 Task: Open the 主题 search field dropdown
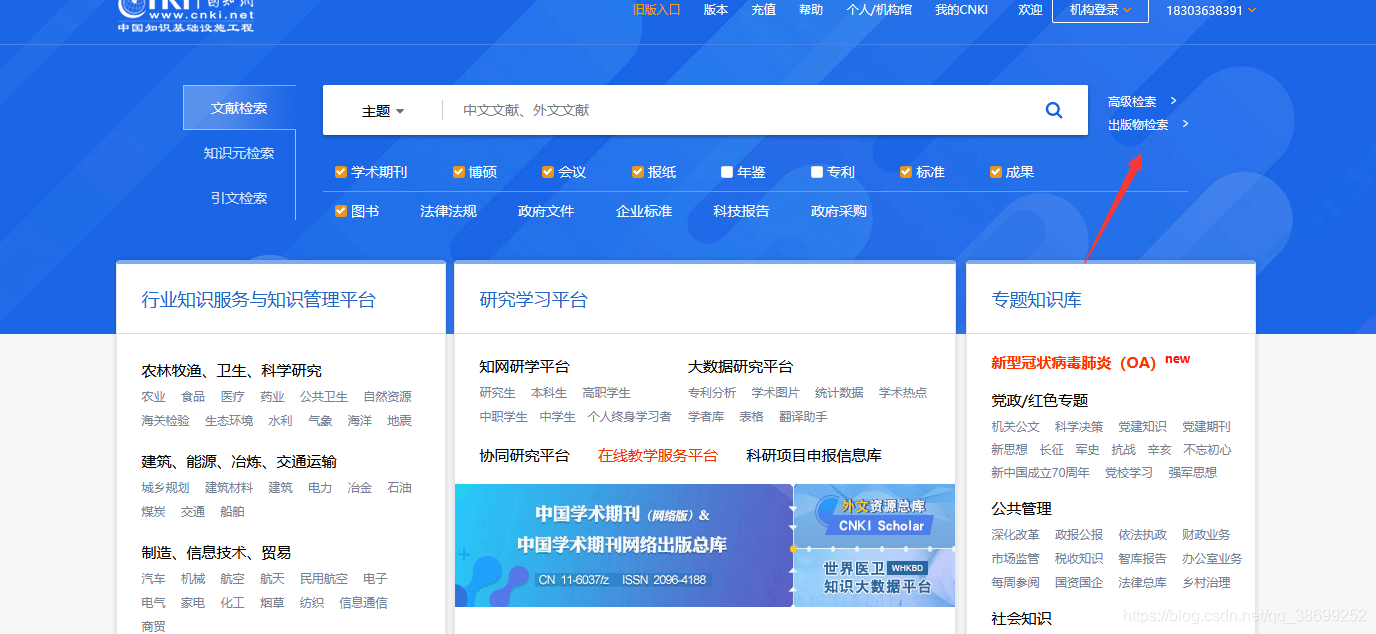tap(383, 111)
